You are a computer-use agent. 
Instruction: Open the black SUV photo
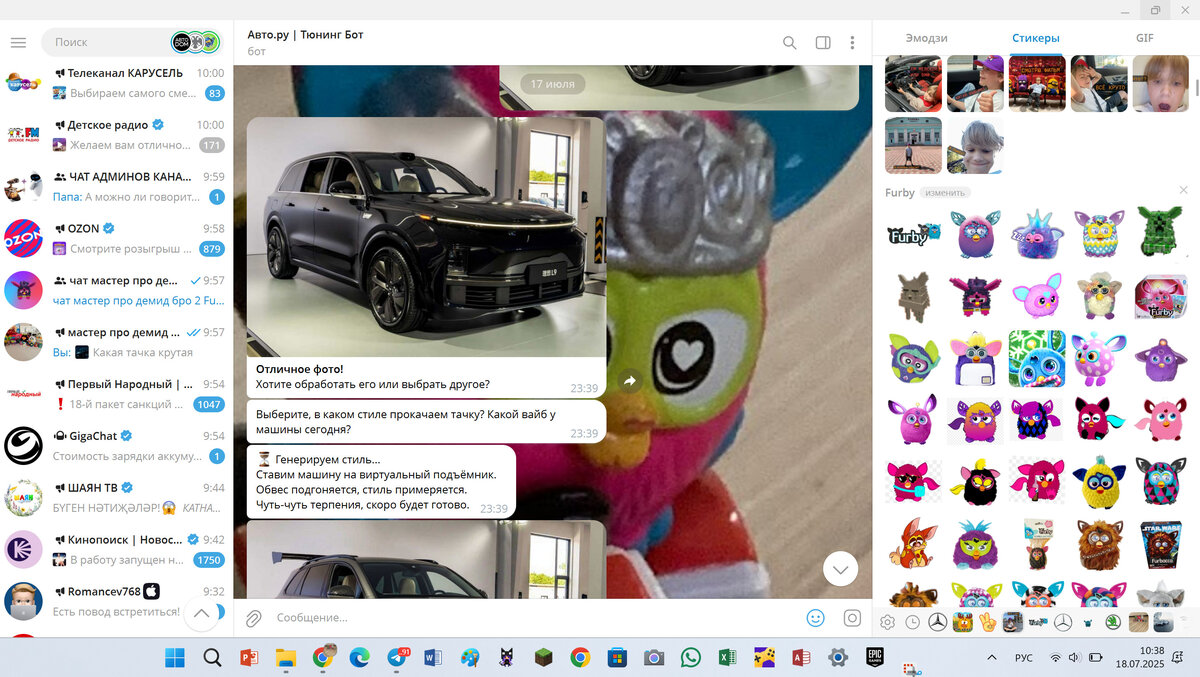[x=426, y=237]
